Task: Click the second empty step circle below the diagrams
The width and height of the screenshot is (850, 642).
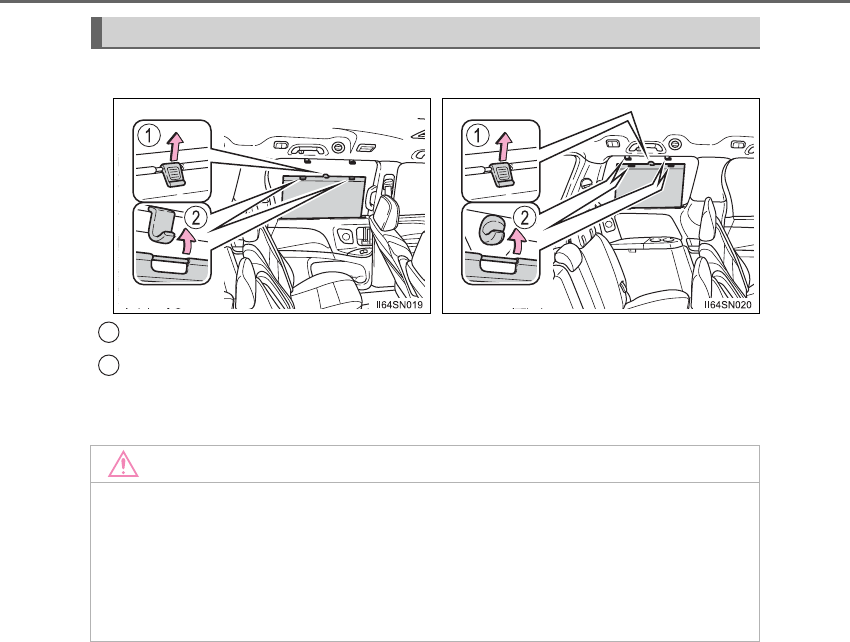Action: (108, 365)
